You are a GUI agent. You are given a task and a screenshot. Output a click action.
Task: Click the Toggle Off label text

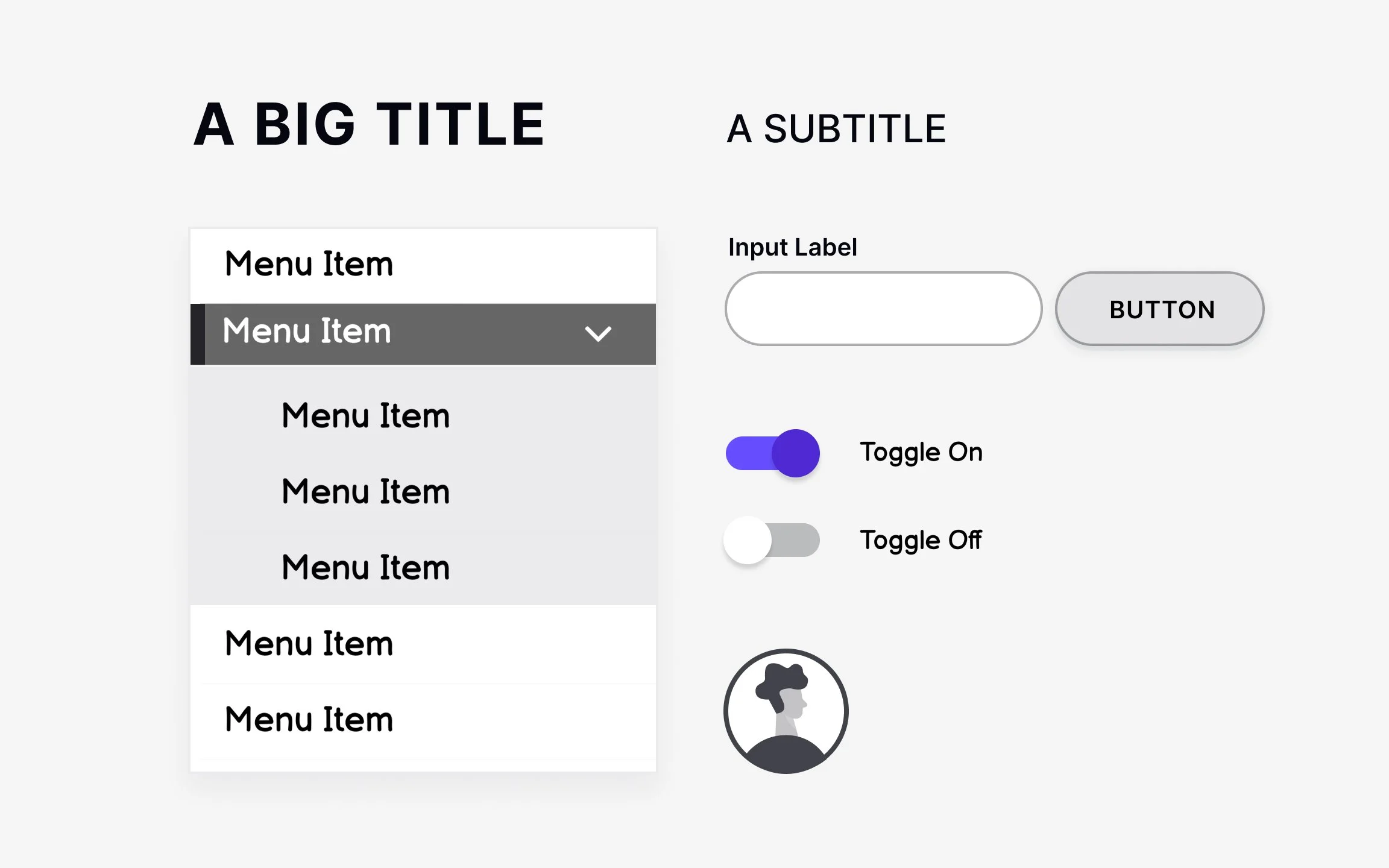pyautogui.click(x=921, y=540)
